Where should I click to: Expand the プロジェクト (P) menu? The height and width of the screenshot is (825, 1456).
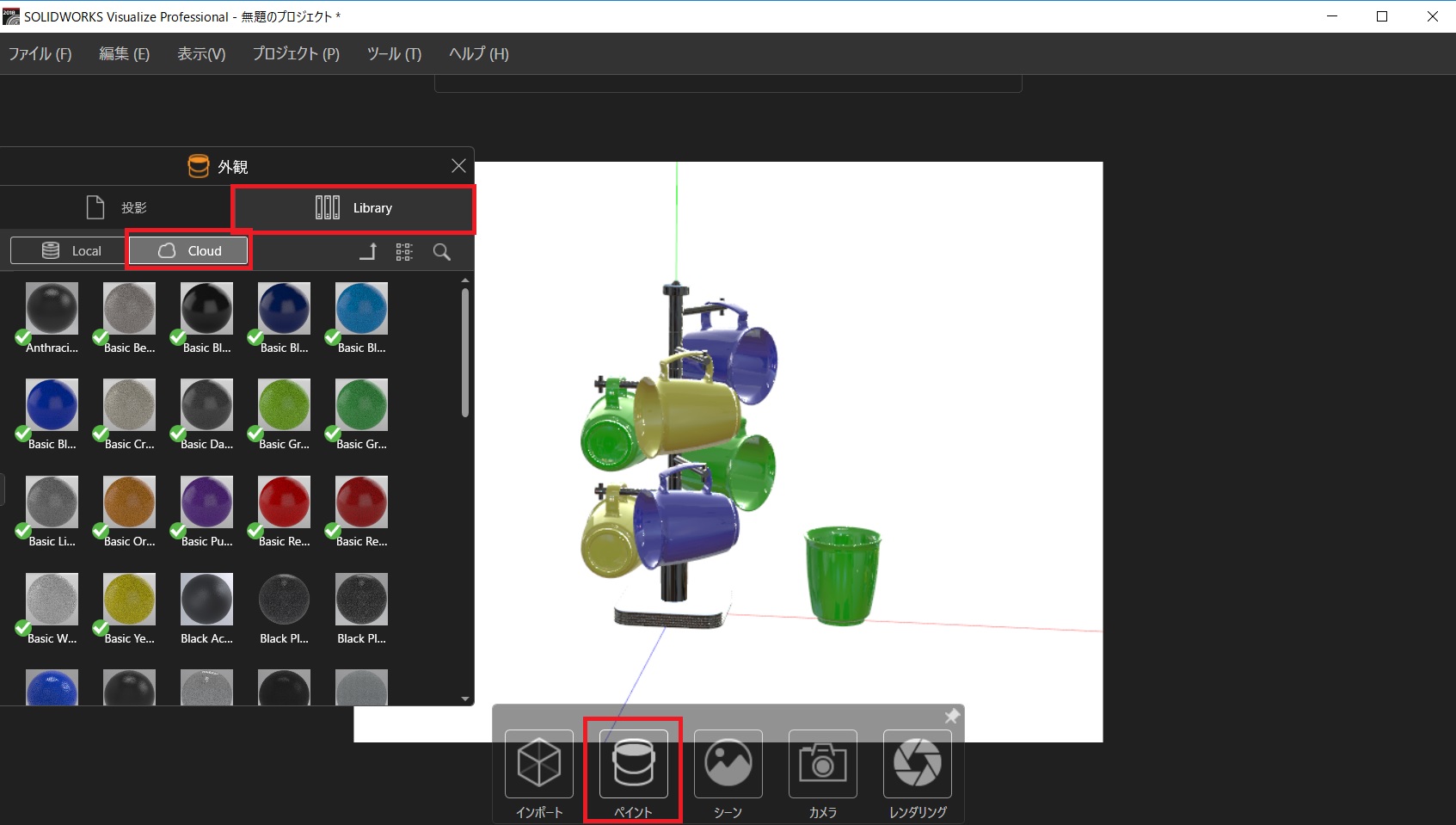(x=296, y=54)
